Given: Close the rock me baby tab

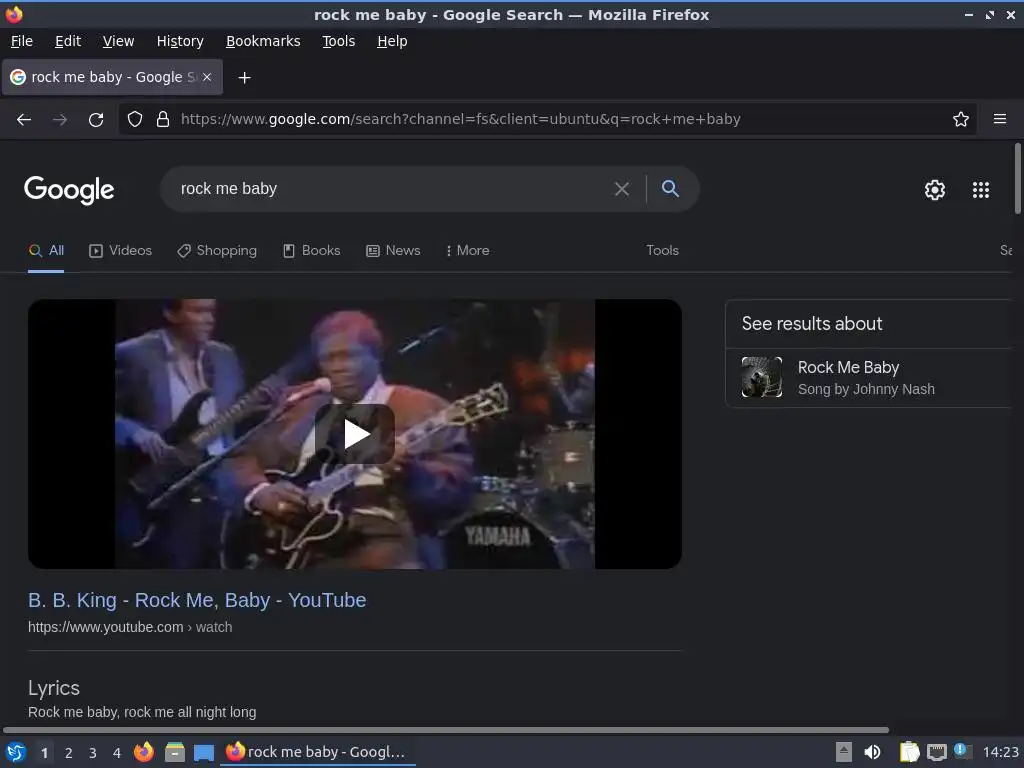Looking at the screenshot, I should pyautogui.click(x=207, y=77).
